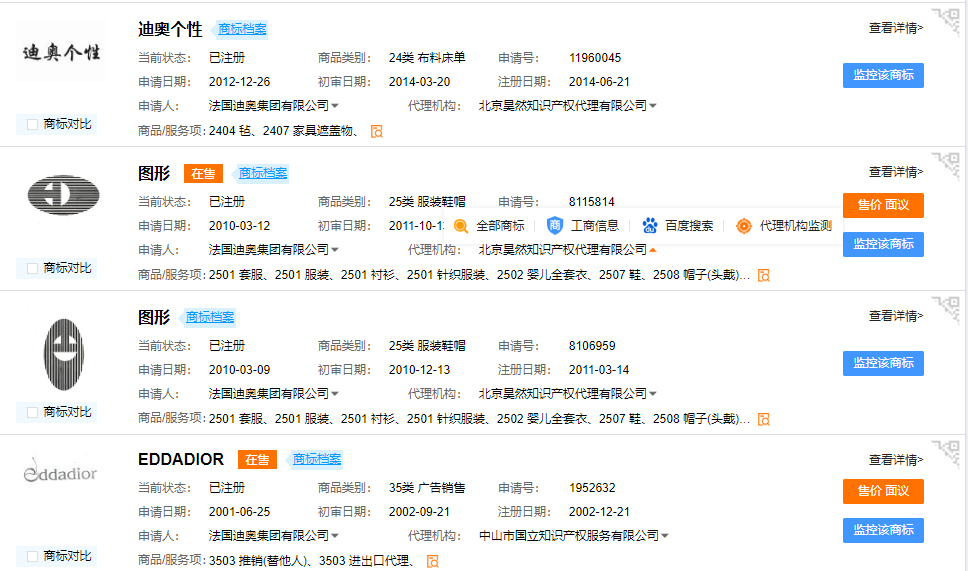The image size is (968, 571).
Task: Open Eddadior logo thumbnail
Action: pyautogui.click(x=60, y=472)
